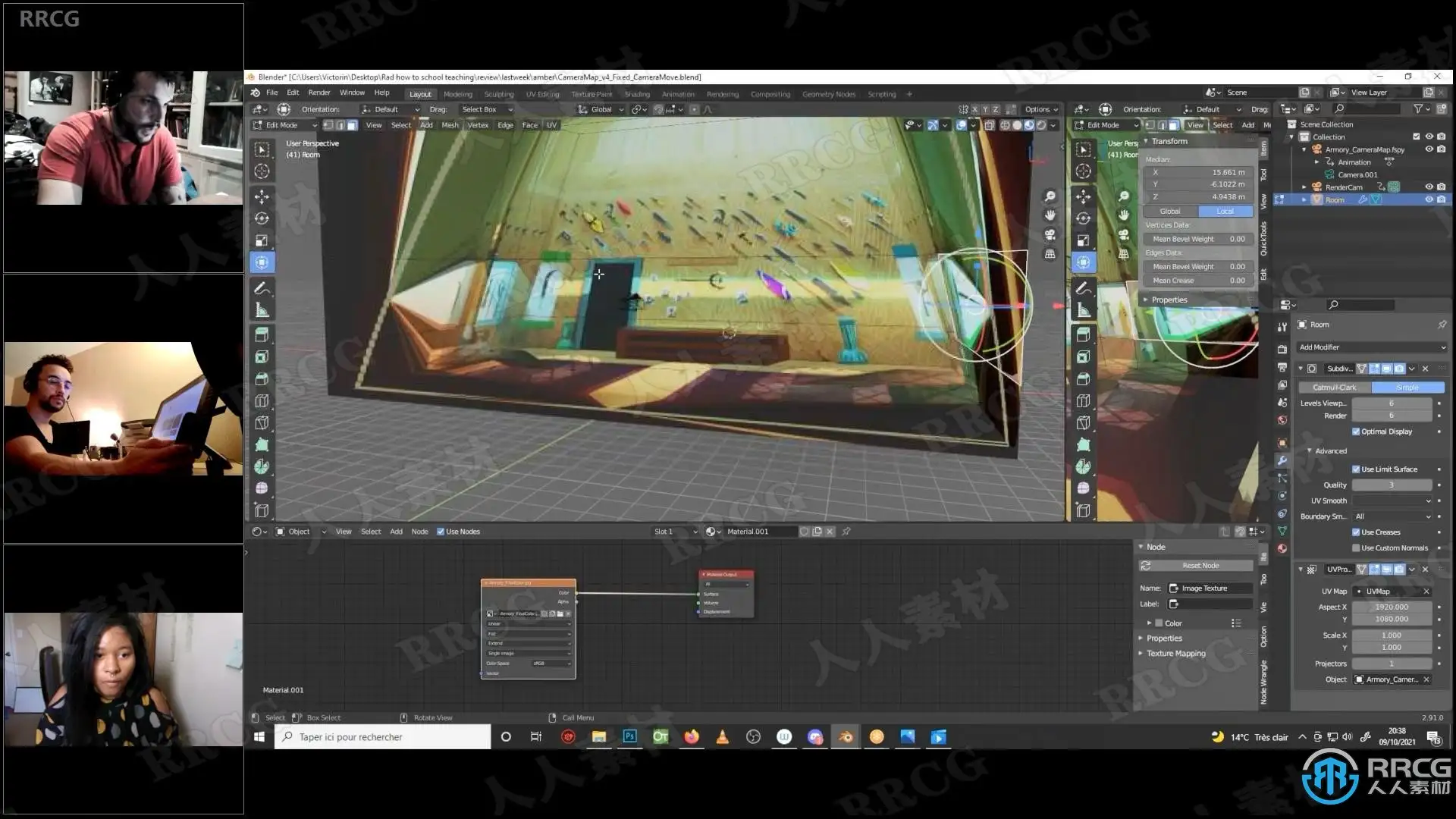
Task: Open the Boundary Smooth dropdown
Action: click(1392, 516)
